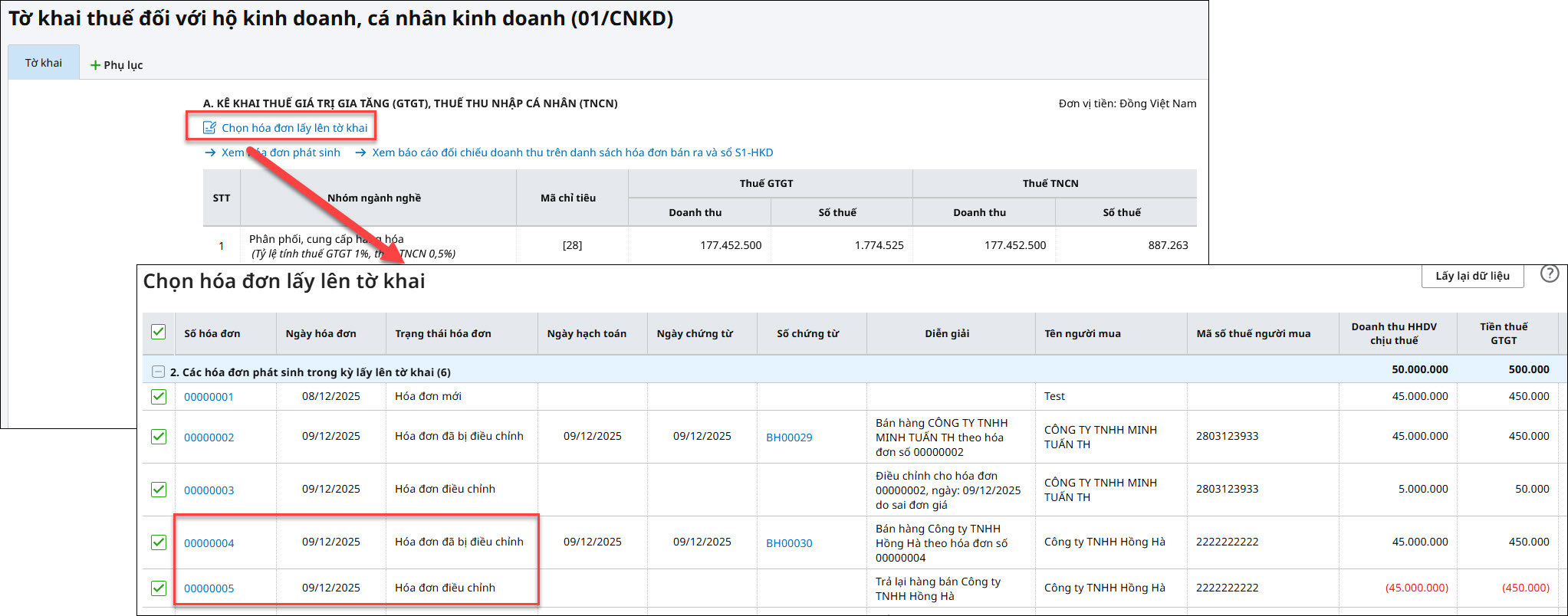Toggle checkbox for invoice 00000005

[x=159, y=588]
